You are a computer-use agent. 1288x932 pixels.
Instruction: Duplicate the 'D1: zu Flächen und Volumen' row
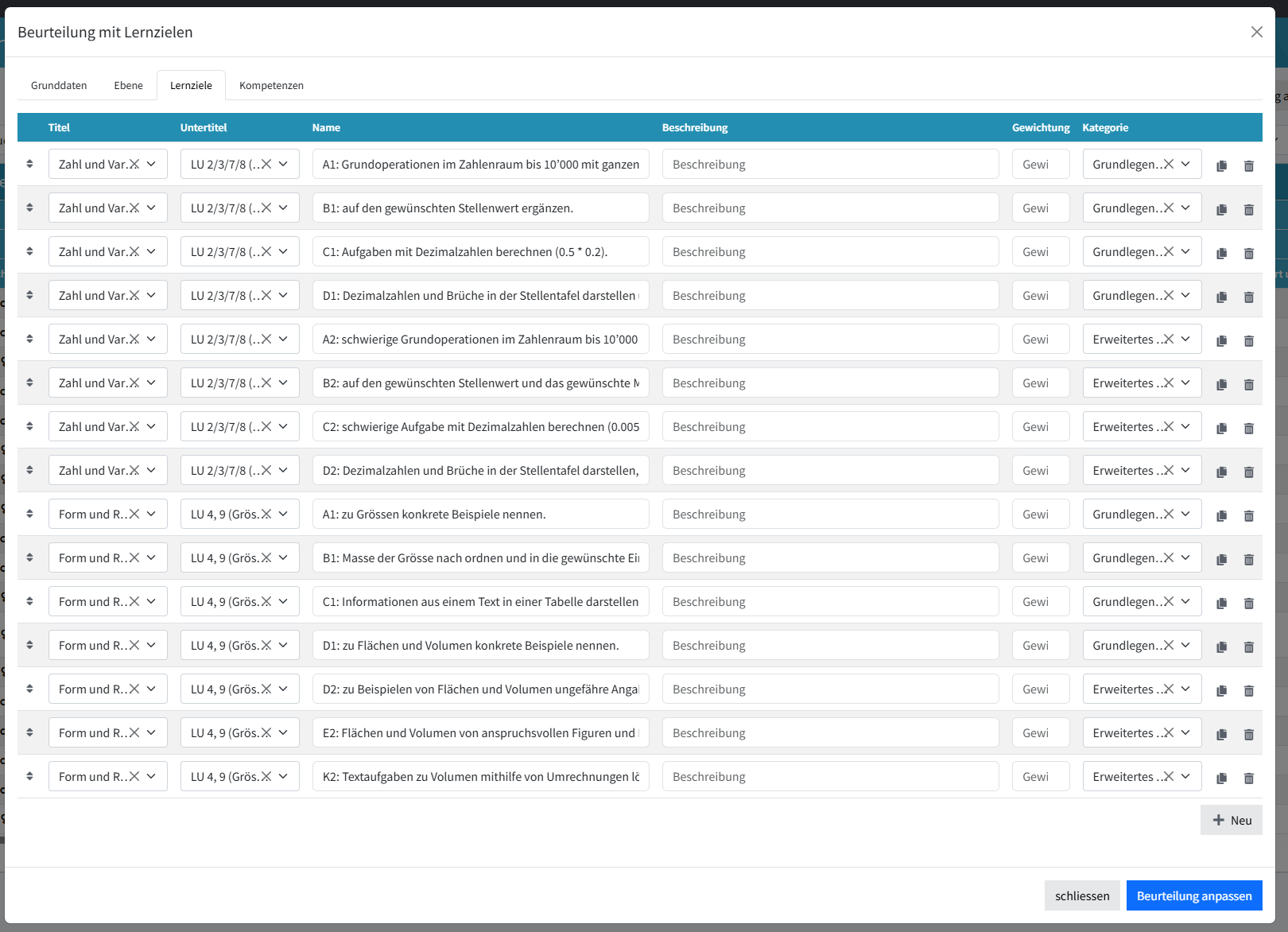[1222, 647]
